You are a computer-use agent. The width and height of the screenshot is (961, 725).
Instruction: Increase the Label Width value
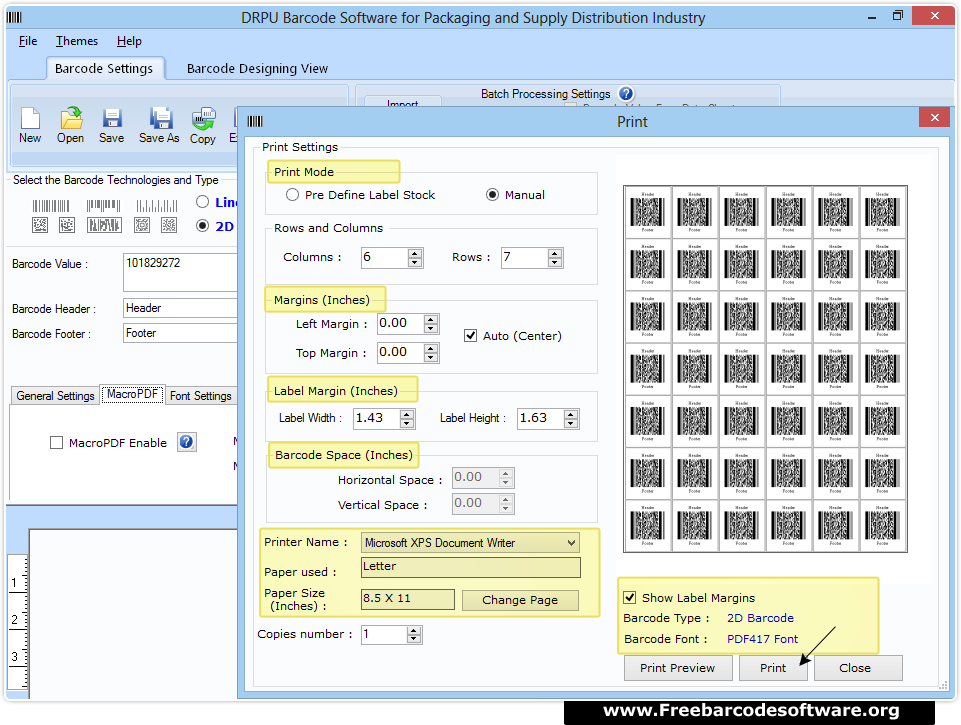407,414
